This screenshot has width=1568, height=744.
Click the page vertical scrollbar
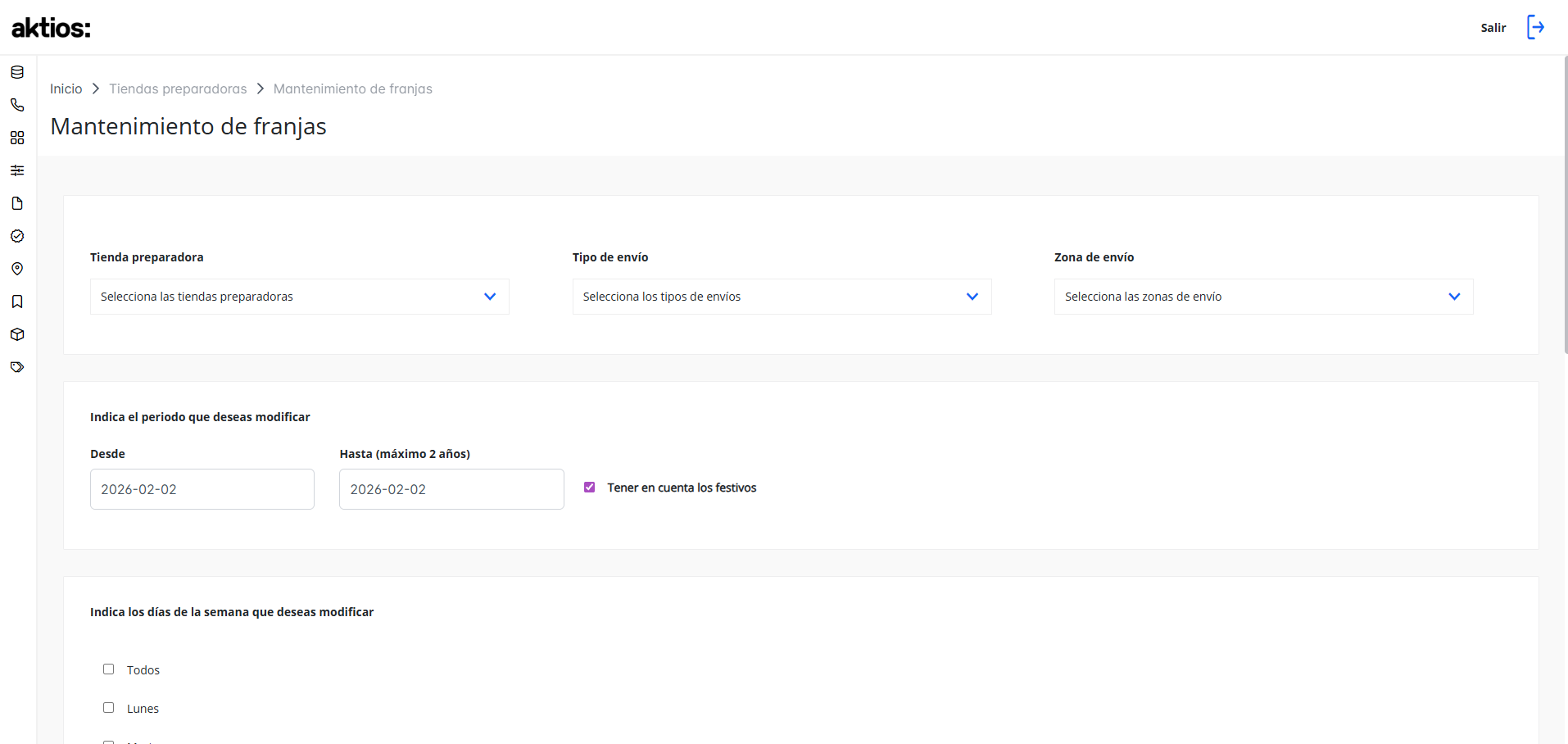(x=1566, y=205)
